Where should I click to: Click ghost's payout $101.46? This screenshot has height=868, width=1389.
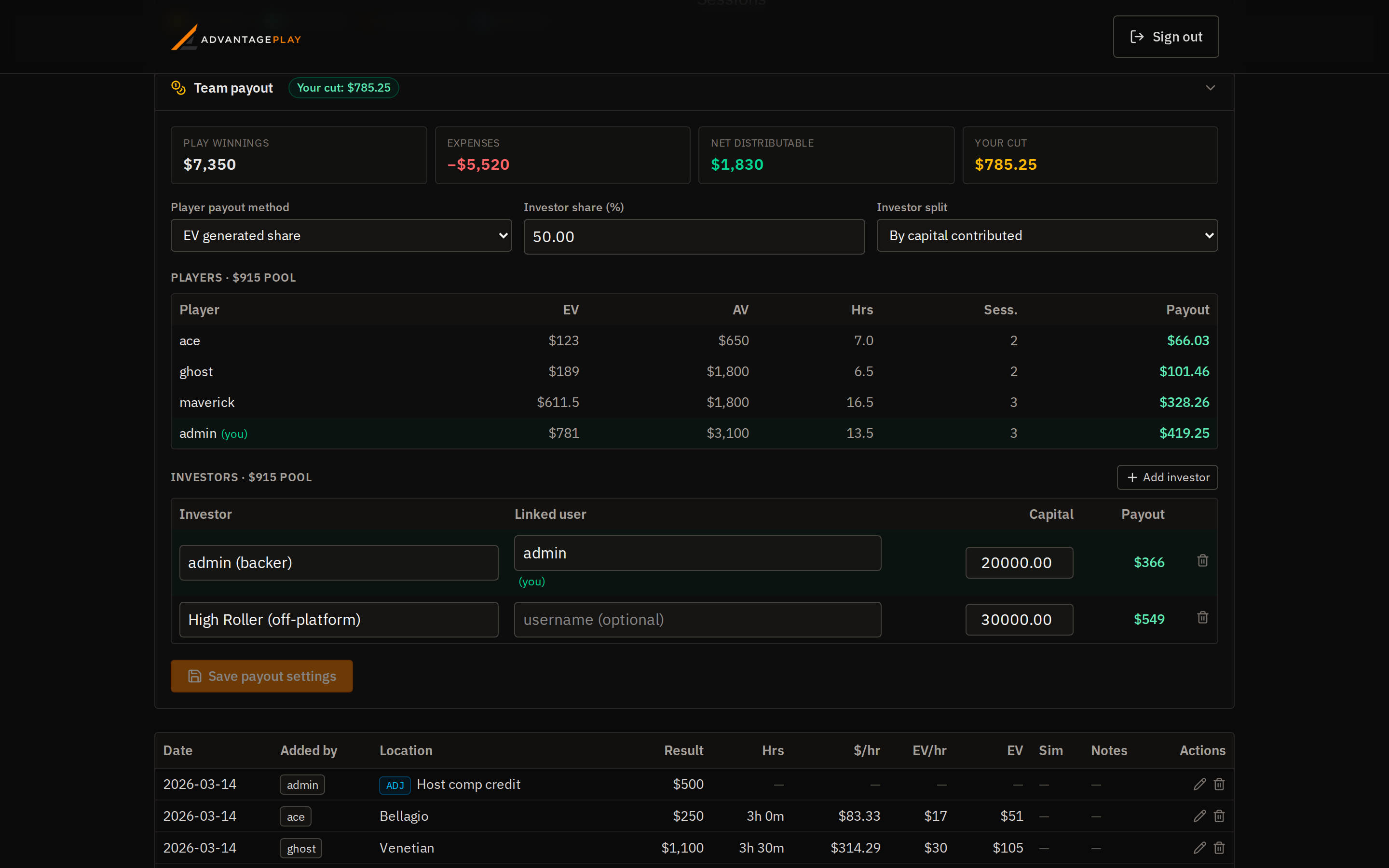pyautogui.click(x=1184, y=371)
